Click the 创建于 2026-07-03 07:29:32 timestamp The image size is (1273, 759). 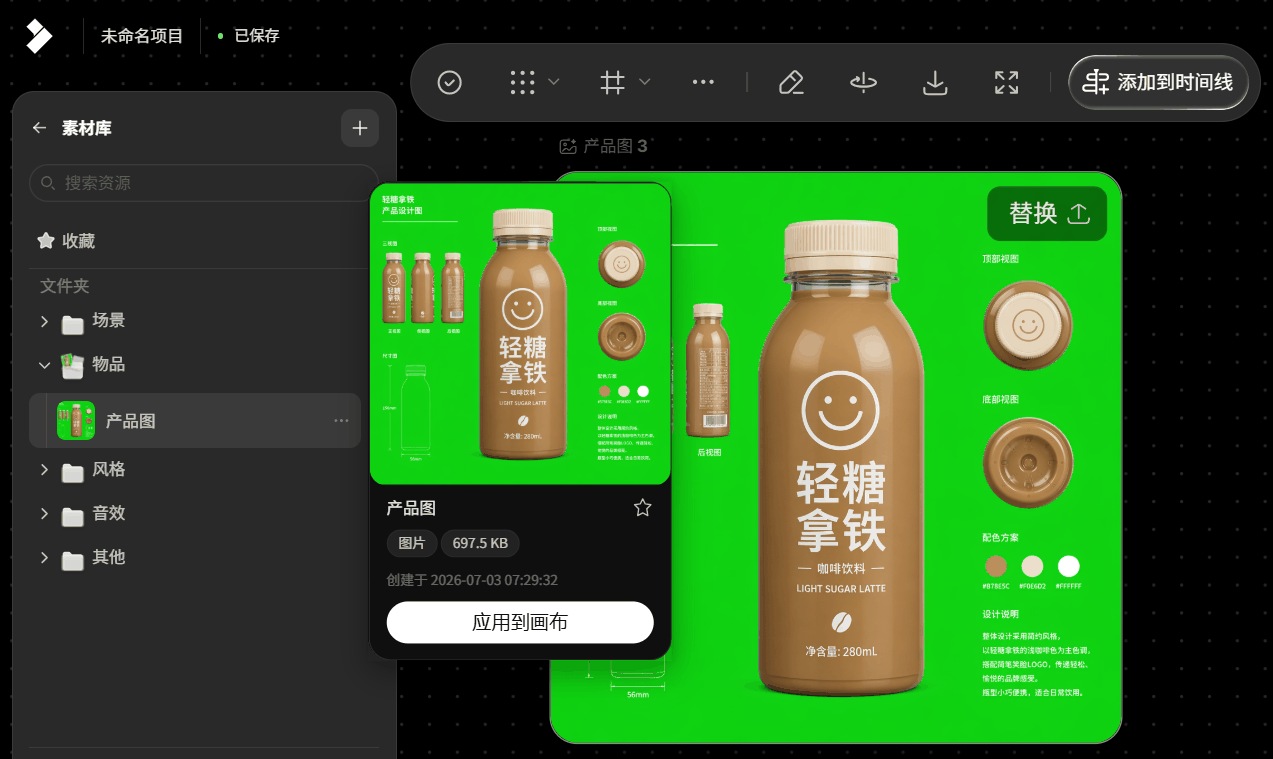pyautogui.click(x=472, y=580)
